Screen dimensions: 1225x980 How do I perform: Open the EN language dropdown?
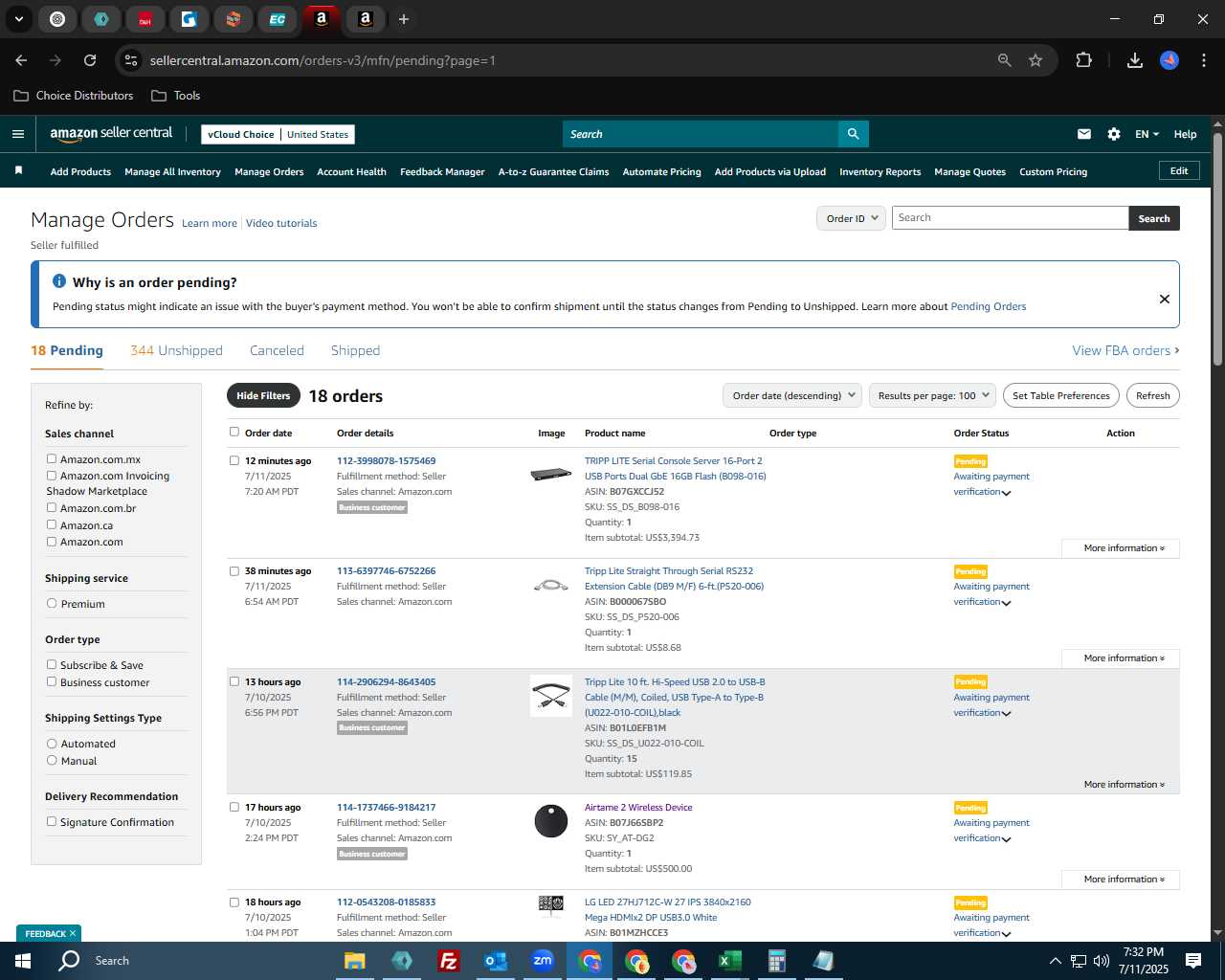tap(1147, 134)
